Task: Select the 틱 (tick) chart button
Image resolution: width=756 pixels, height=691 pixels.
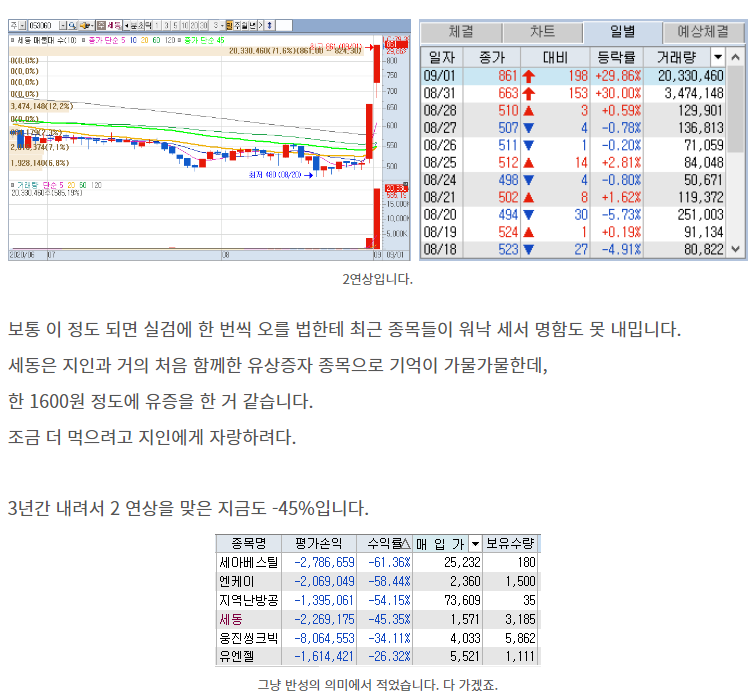Action: [x=148, y=26]
